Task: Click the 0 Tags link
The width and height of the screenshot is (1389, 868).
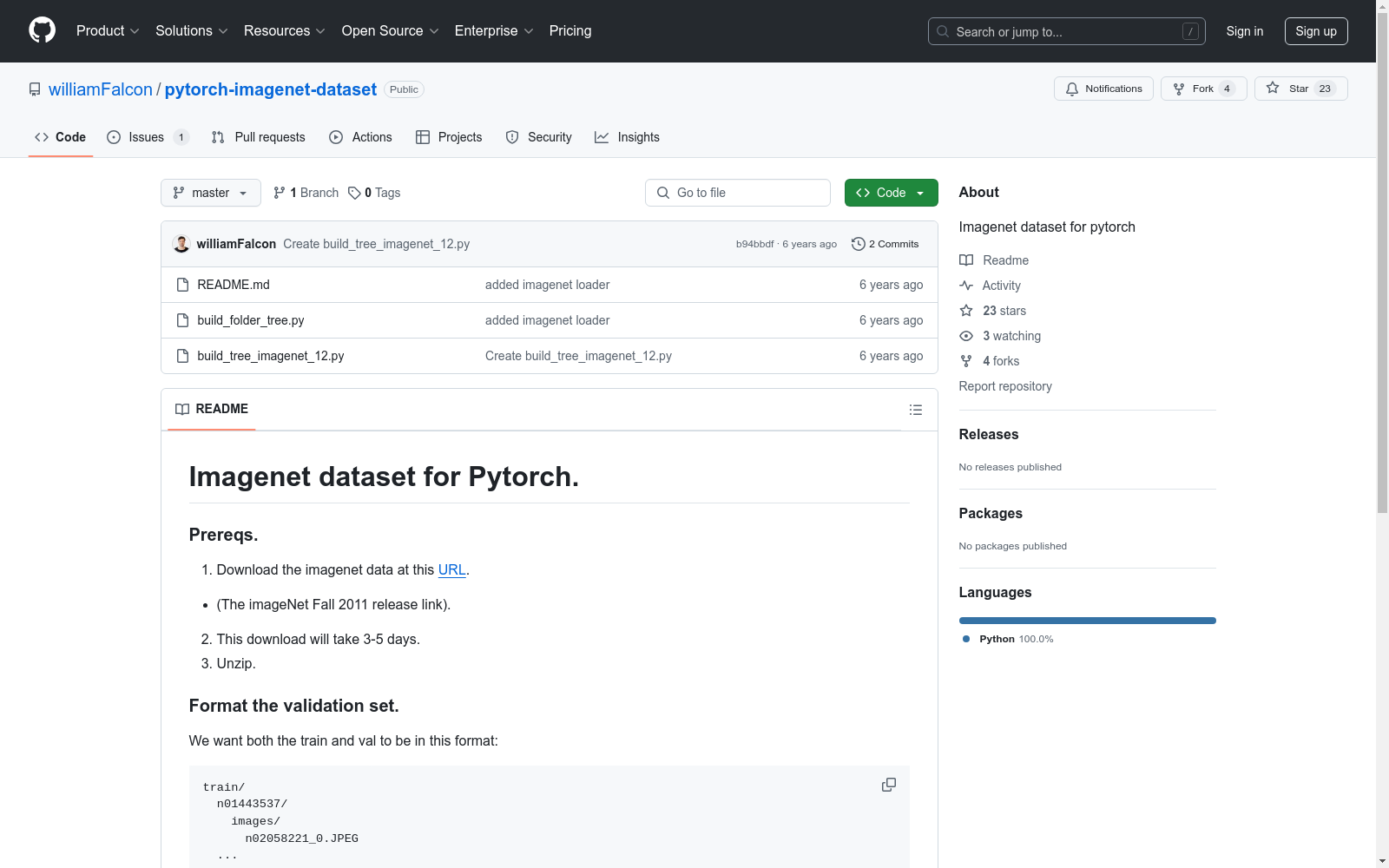Action: point(374,193)
